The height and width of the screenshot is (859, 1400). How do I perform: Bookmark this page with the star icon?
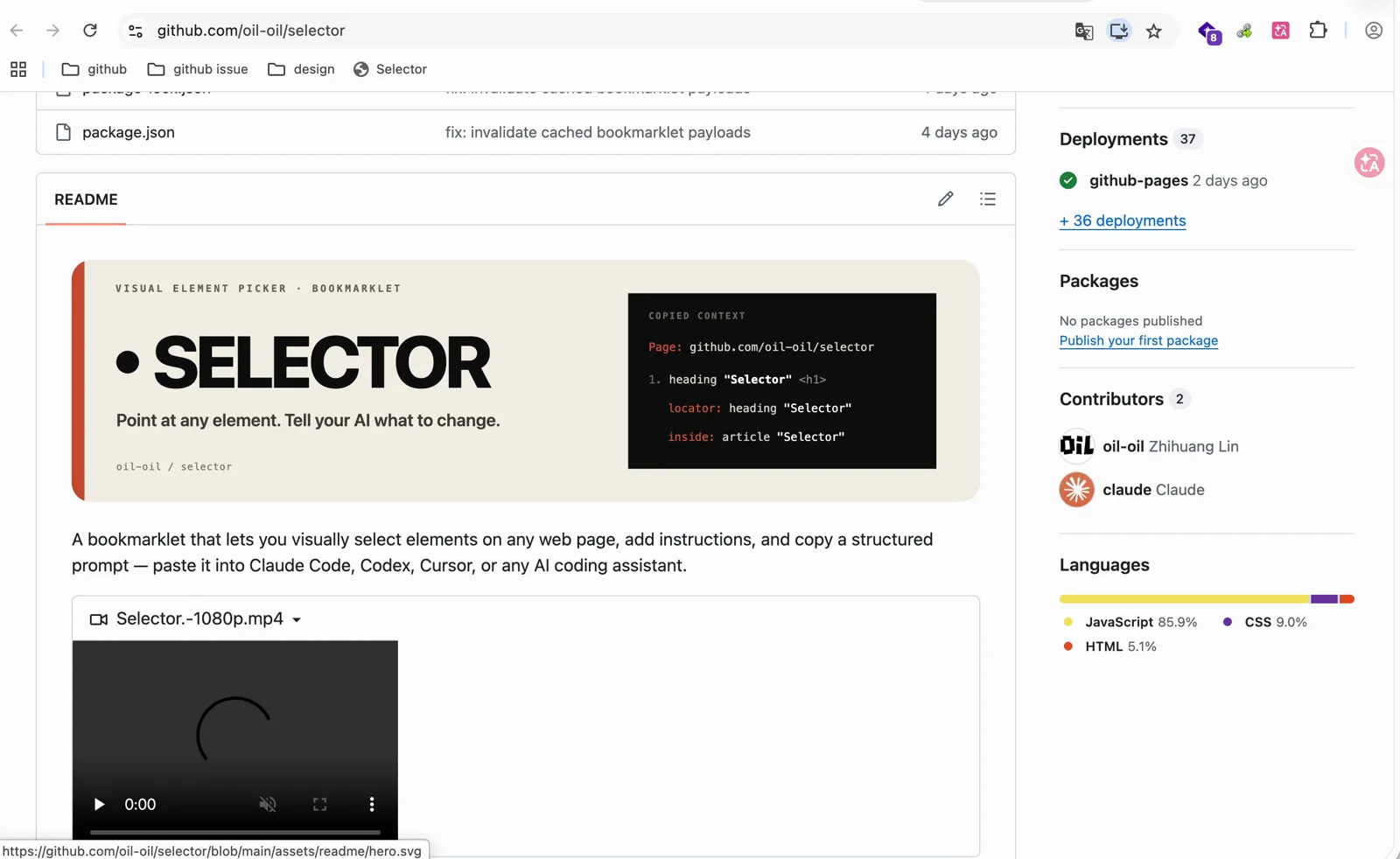1154,31
